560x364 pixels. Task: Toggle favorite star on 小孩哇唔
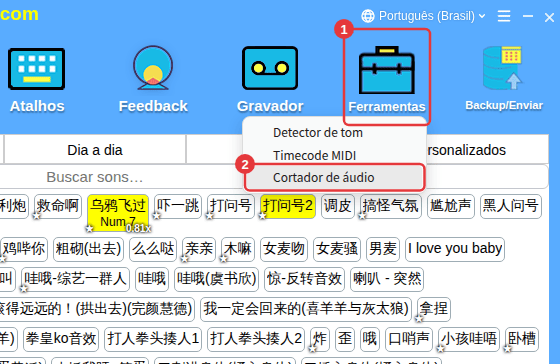tap(440, 349)
